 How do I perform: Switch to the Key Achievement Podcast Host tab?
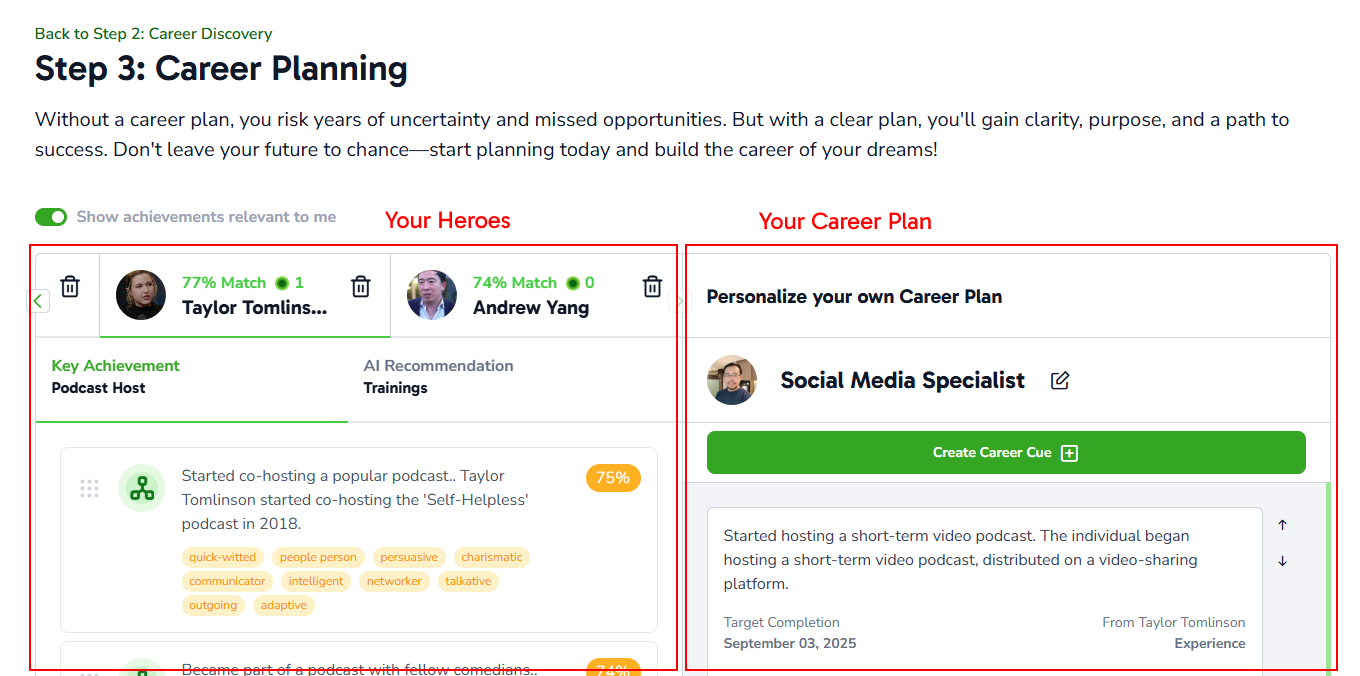click(115, 376)
